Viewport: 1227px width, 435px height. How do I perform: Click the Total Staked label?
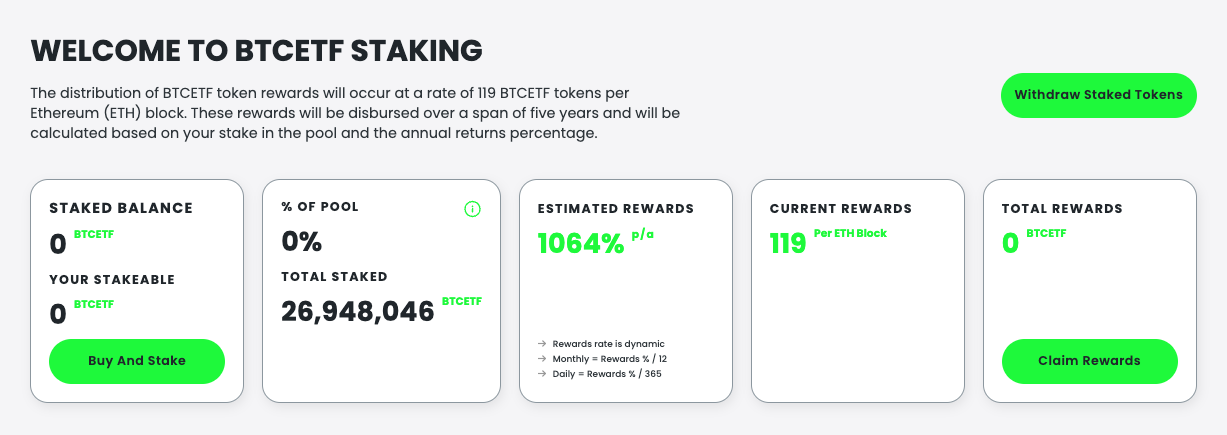point(334,276)
